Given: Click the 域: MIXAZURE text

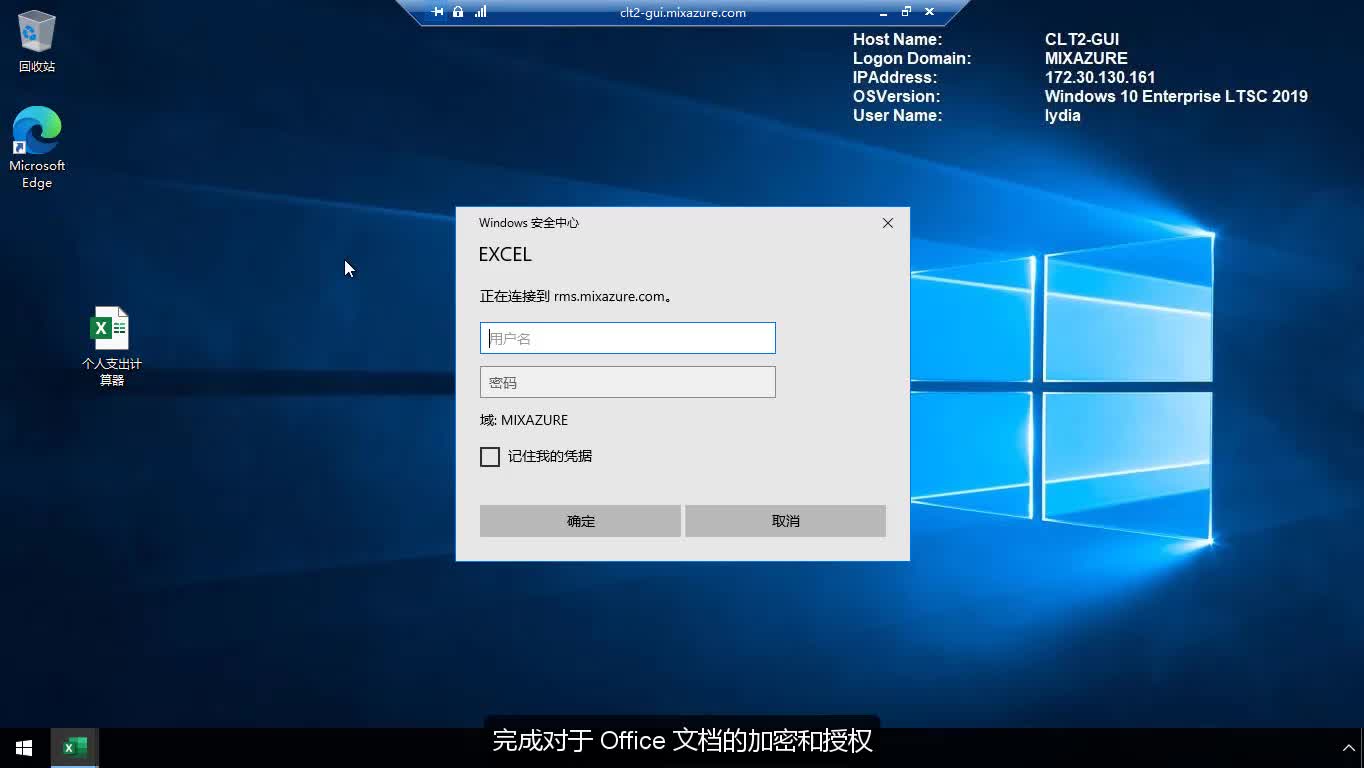Looking at the screenshot, I should click(524, 420).
